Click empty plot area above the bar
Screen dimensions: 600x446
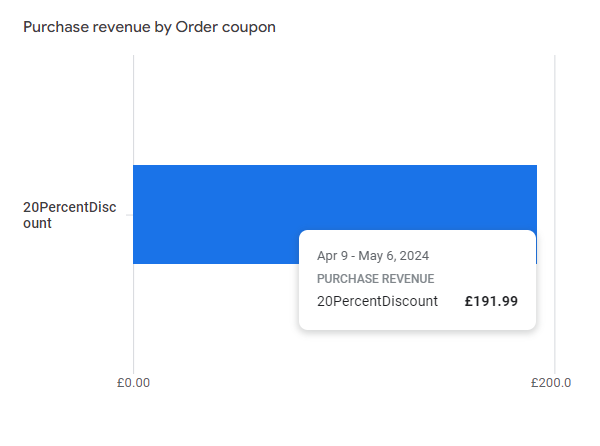point(340,110)
